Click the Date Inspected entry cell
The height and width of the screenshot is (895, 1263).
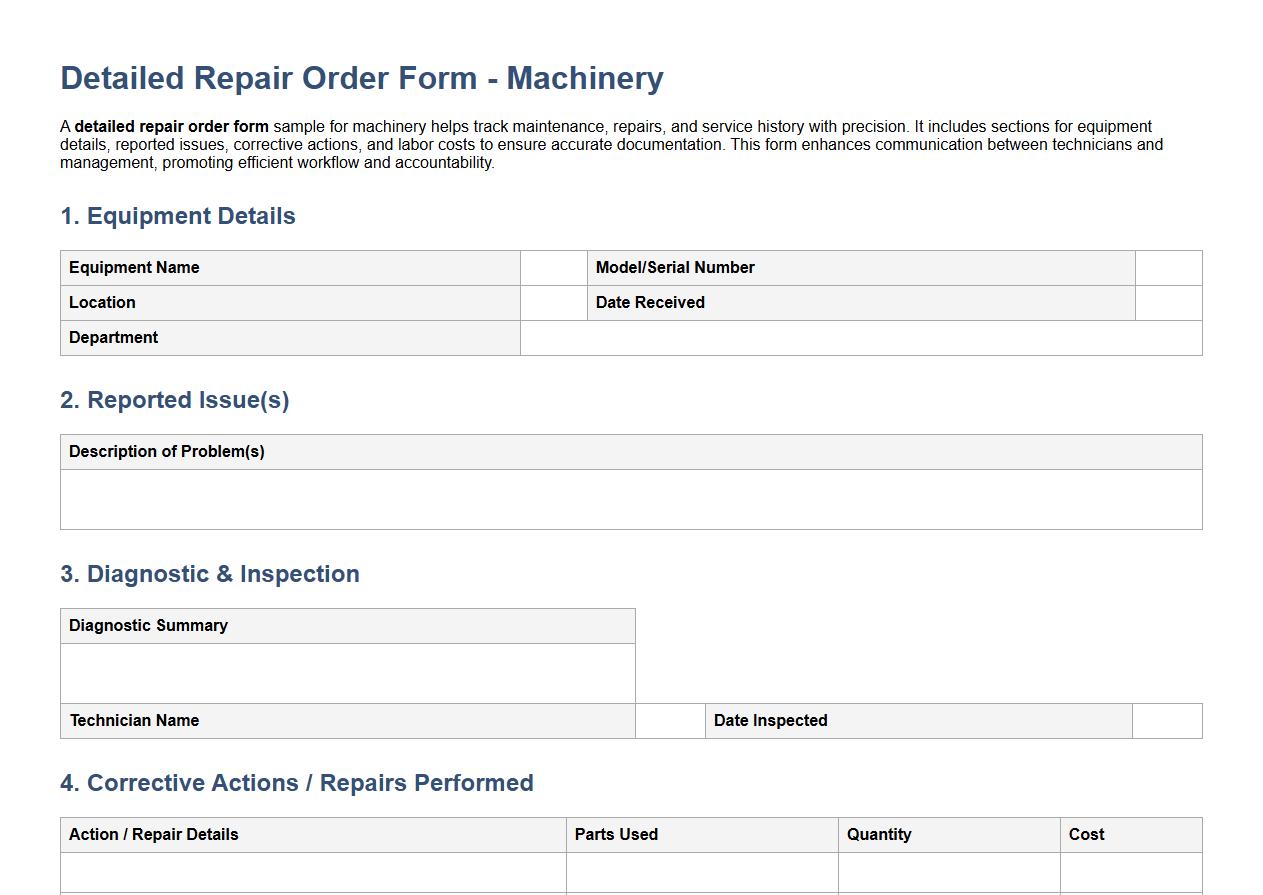tap(1168, 720)
